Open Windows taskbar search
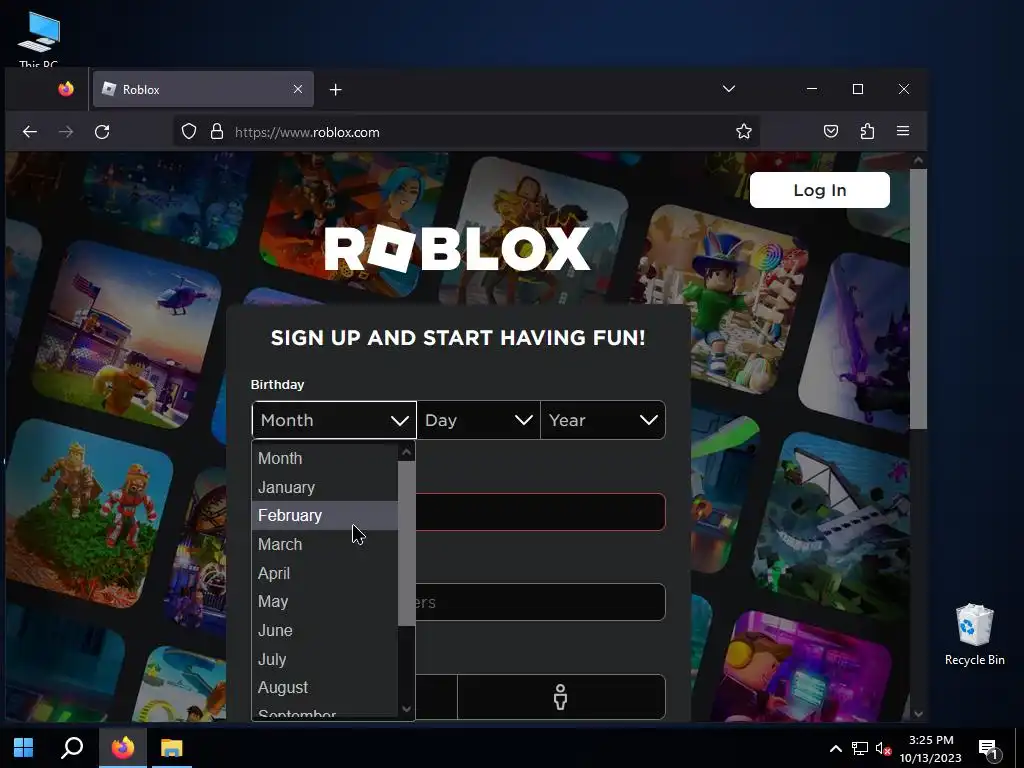This screenshot has height=768, width=1024. 72,748
